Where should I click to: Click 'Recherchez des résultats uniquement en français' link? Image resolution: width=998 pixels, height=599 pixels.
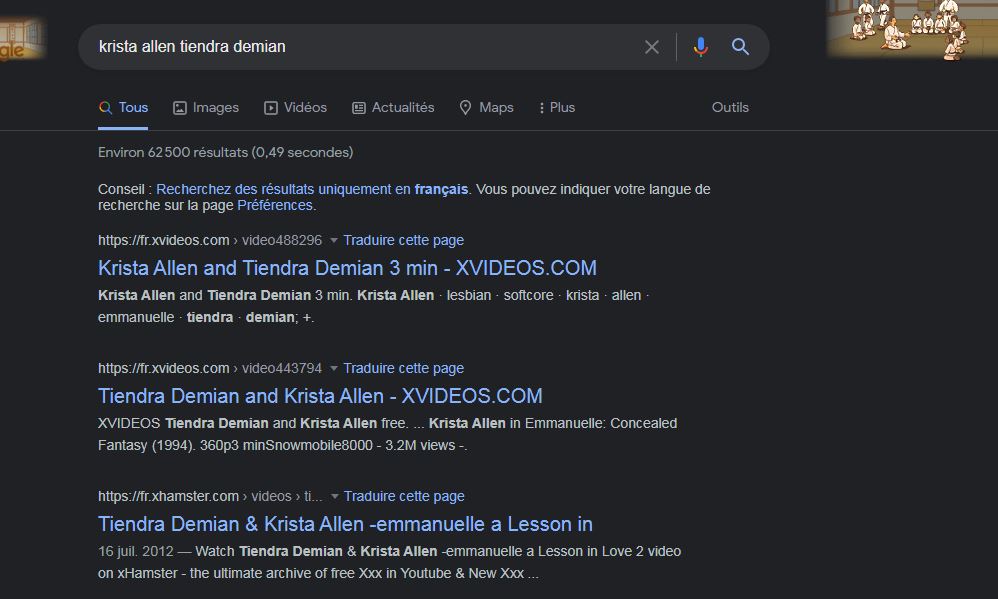[312, 189]
